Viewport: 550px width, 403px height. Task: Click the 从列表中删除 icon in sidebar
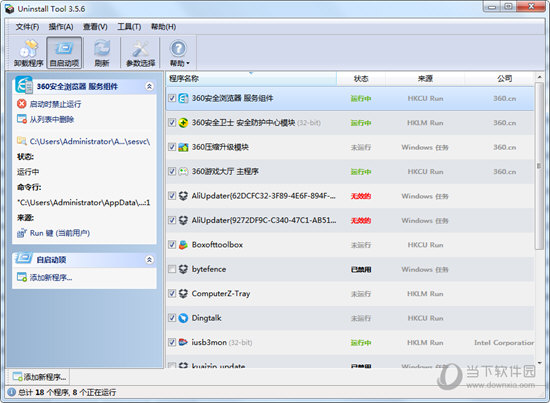tap(22, 119)
